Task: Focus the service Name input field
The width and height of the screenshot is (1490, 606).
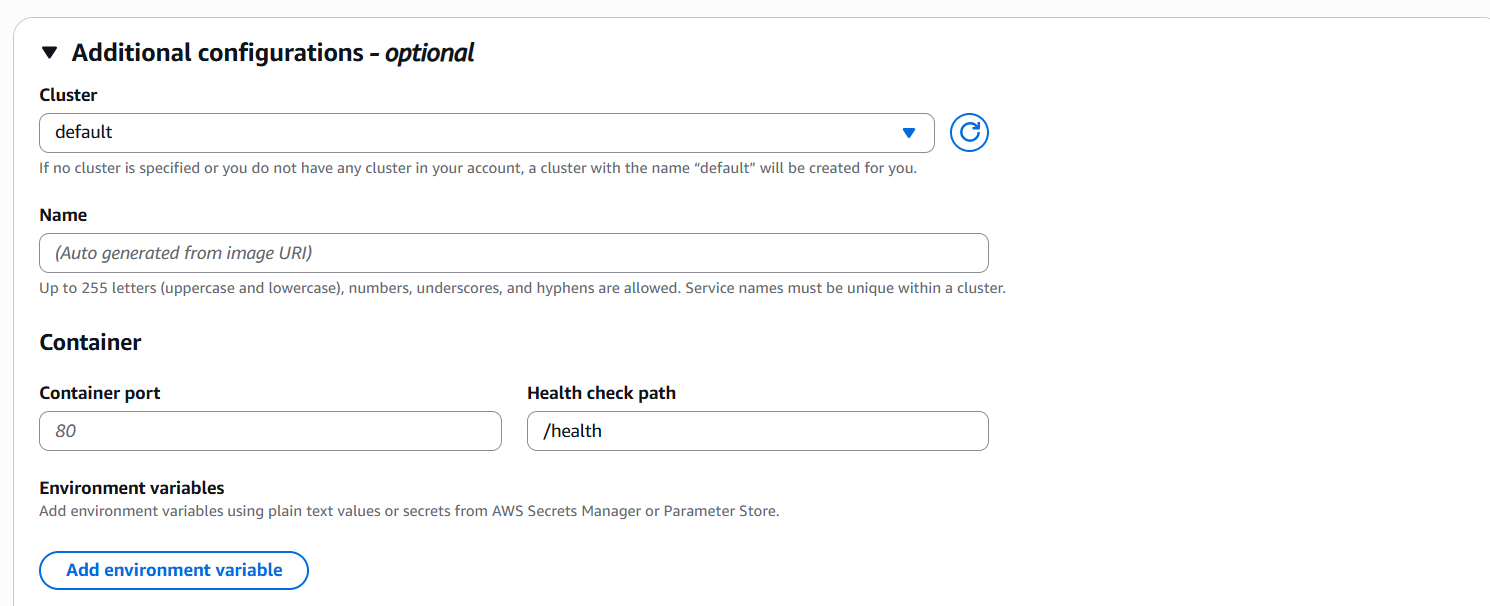Action: [x=513, y=253]
